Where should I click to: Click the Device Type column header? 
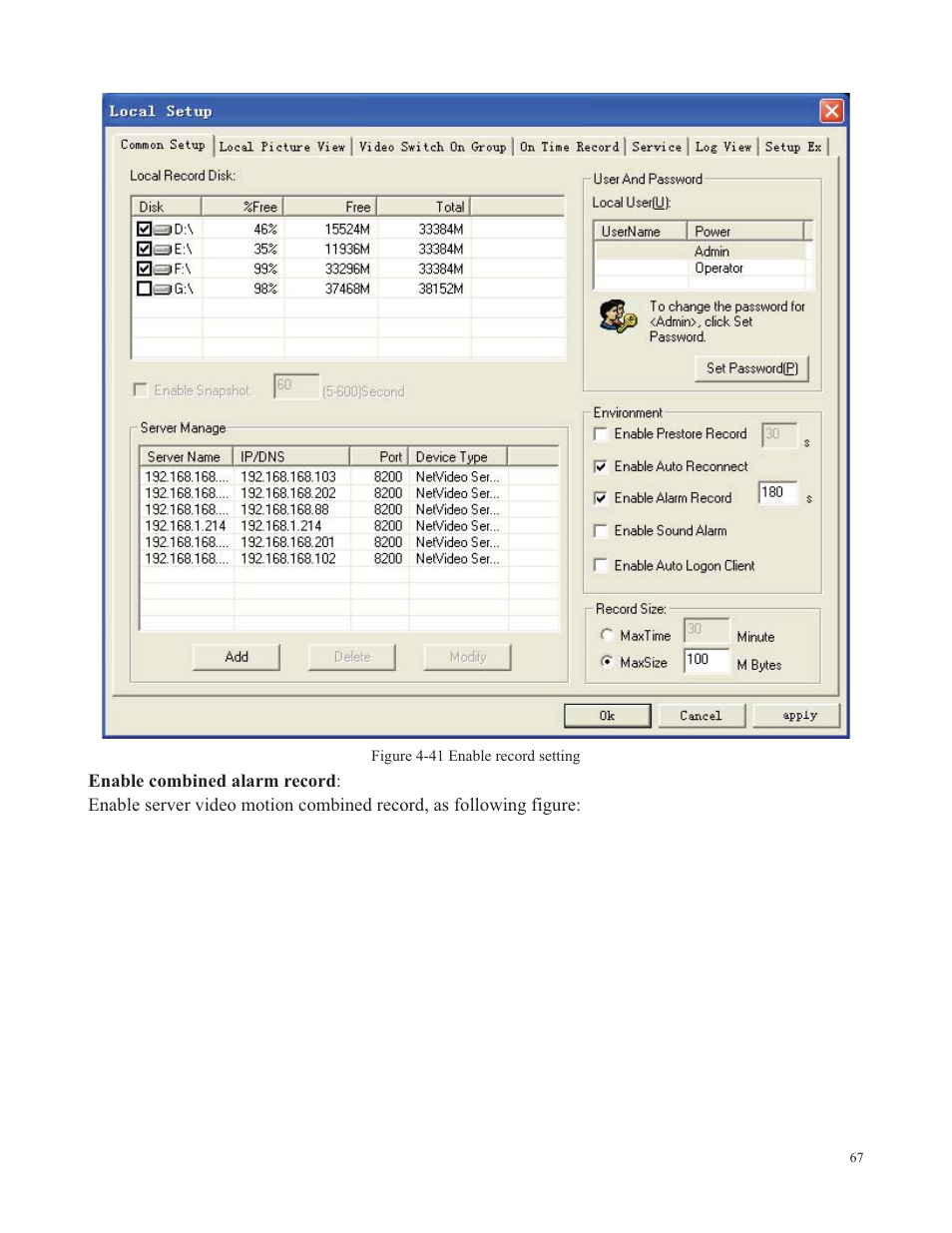point(458,457)
